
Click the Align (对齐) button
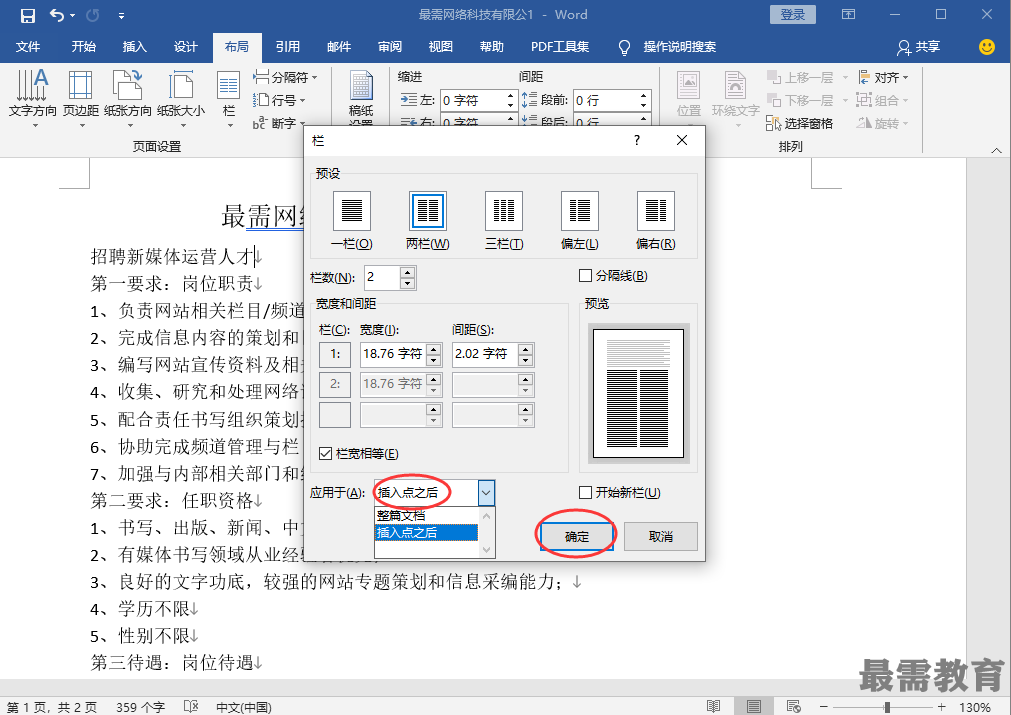883,77
